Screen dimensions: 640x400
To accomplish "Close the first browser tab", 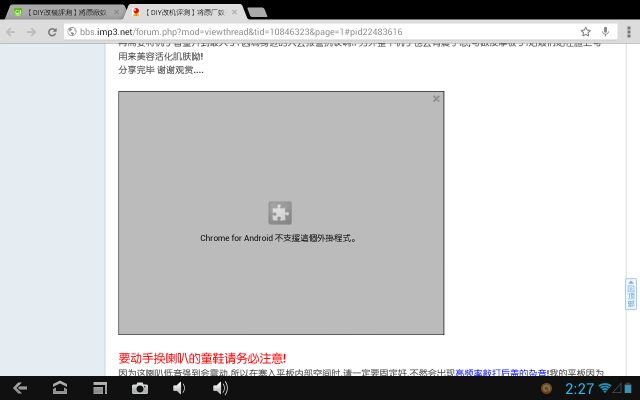I will (116, 12).
